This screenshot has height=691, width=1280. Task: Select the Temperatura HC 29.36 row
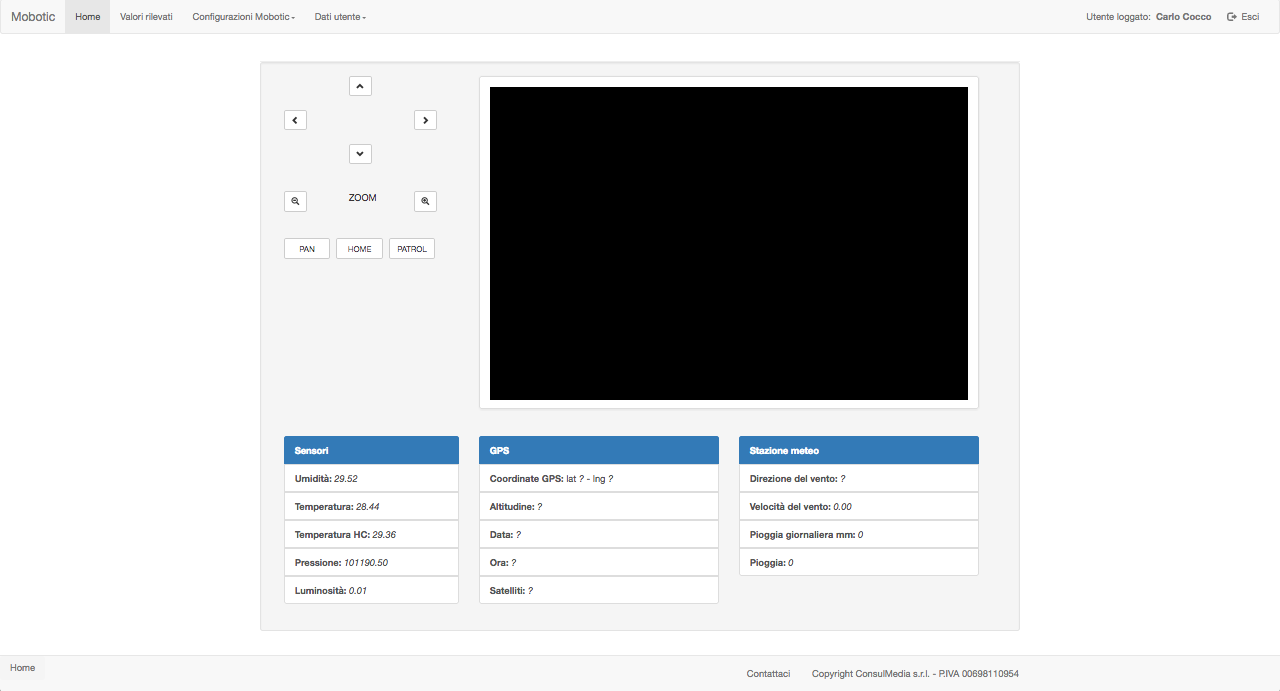371,534
